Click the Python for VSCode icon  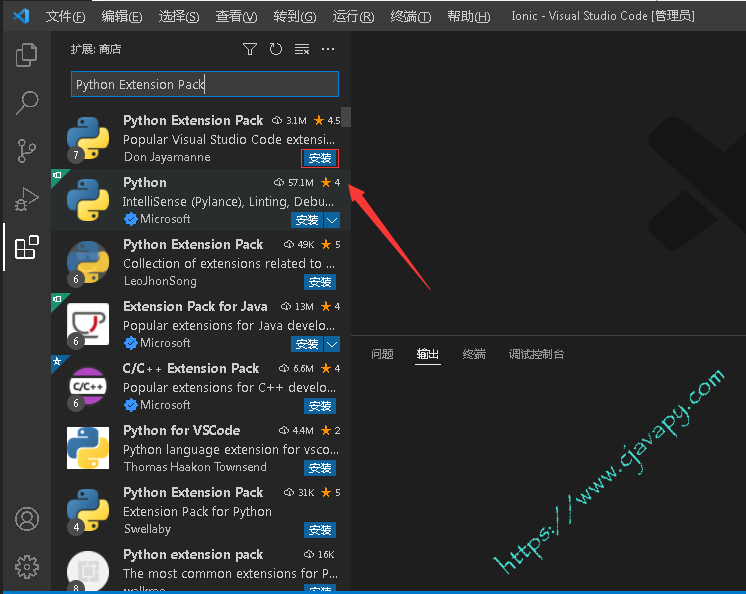coord(88,448)
